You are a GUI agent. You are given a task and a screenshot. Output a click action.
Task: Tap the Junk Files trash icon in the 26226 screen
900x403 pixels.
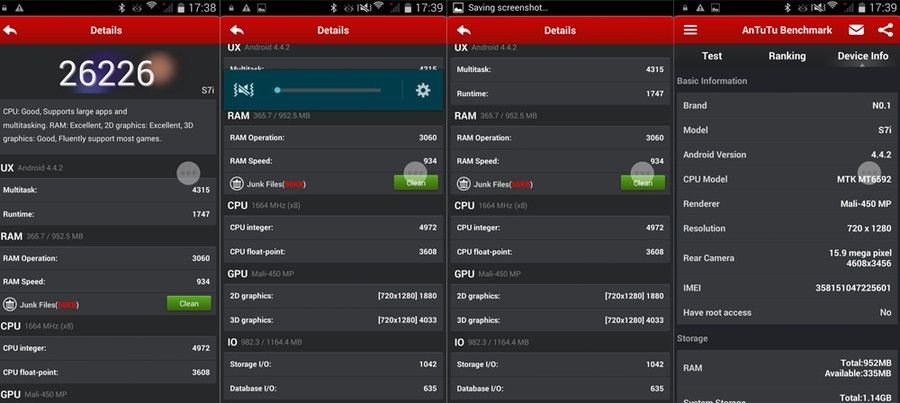coord(9,304)
